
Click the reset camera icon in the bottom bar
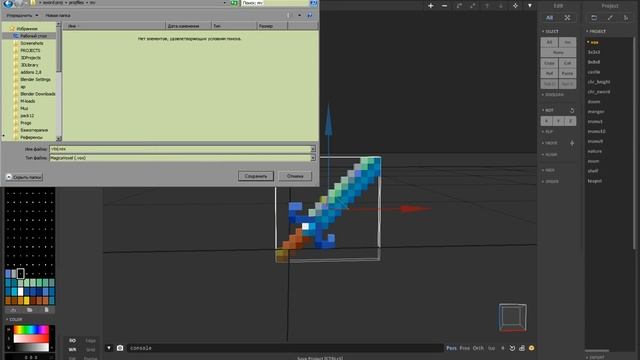512,348
